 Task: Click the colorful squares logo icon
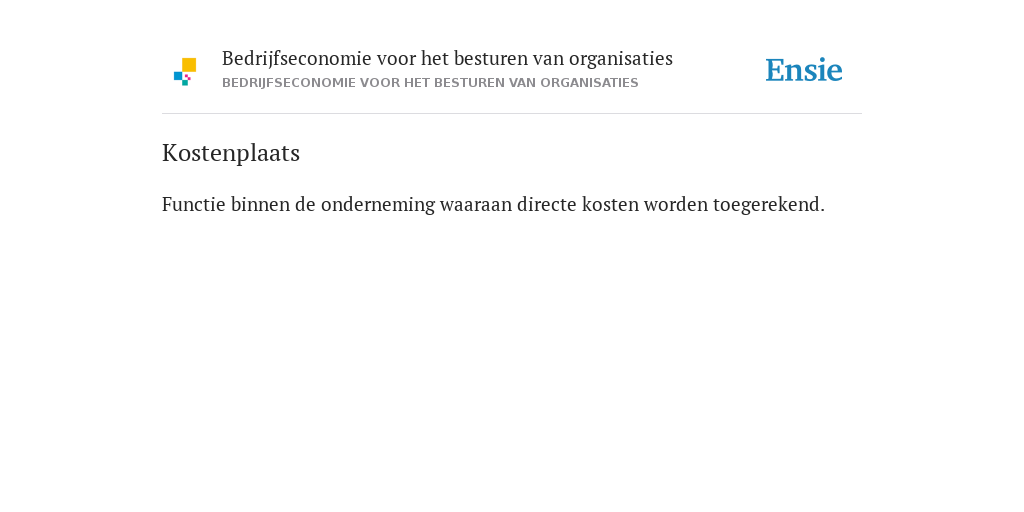185,72
